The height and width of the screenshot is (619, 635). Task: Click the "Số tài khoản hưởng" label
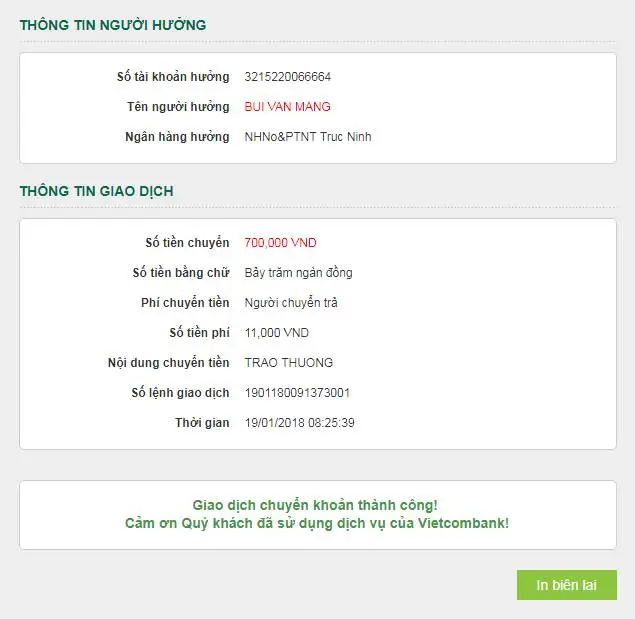click(x=173, y=77)
